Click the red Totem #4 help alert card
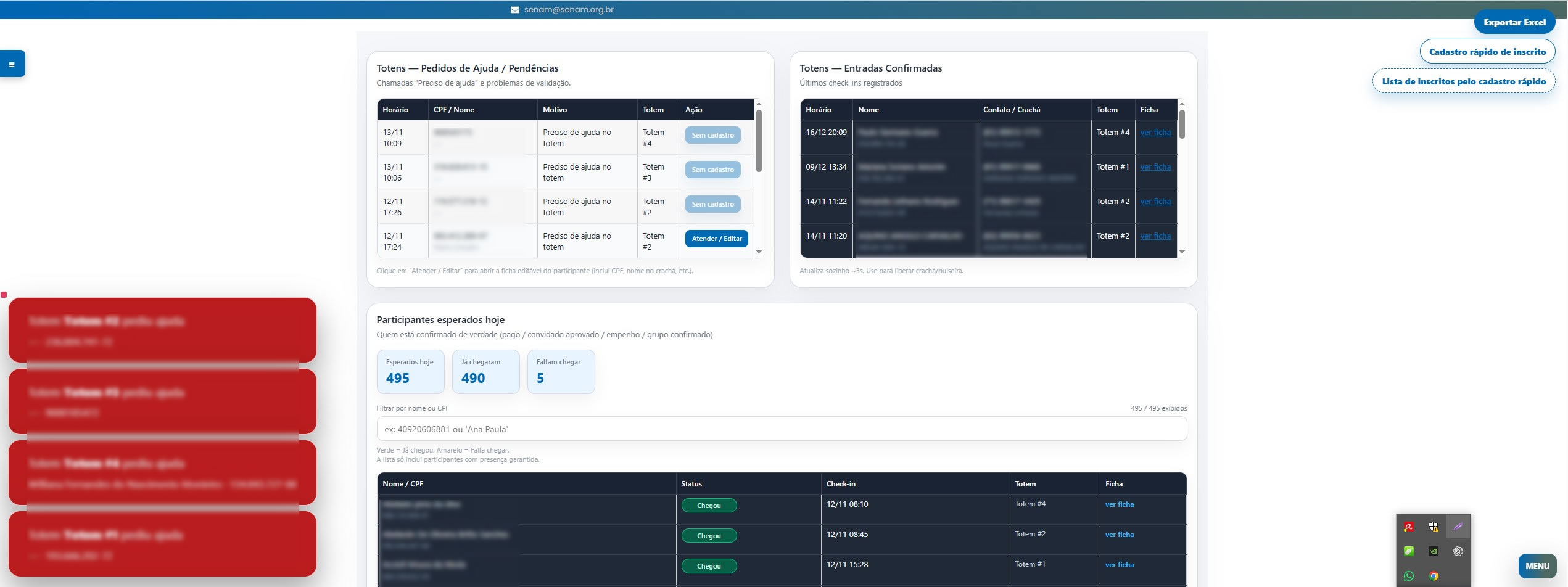Viewport: 1568px width, 587px height. [x=162, y=472]
